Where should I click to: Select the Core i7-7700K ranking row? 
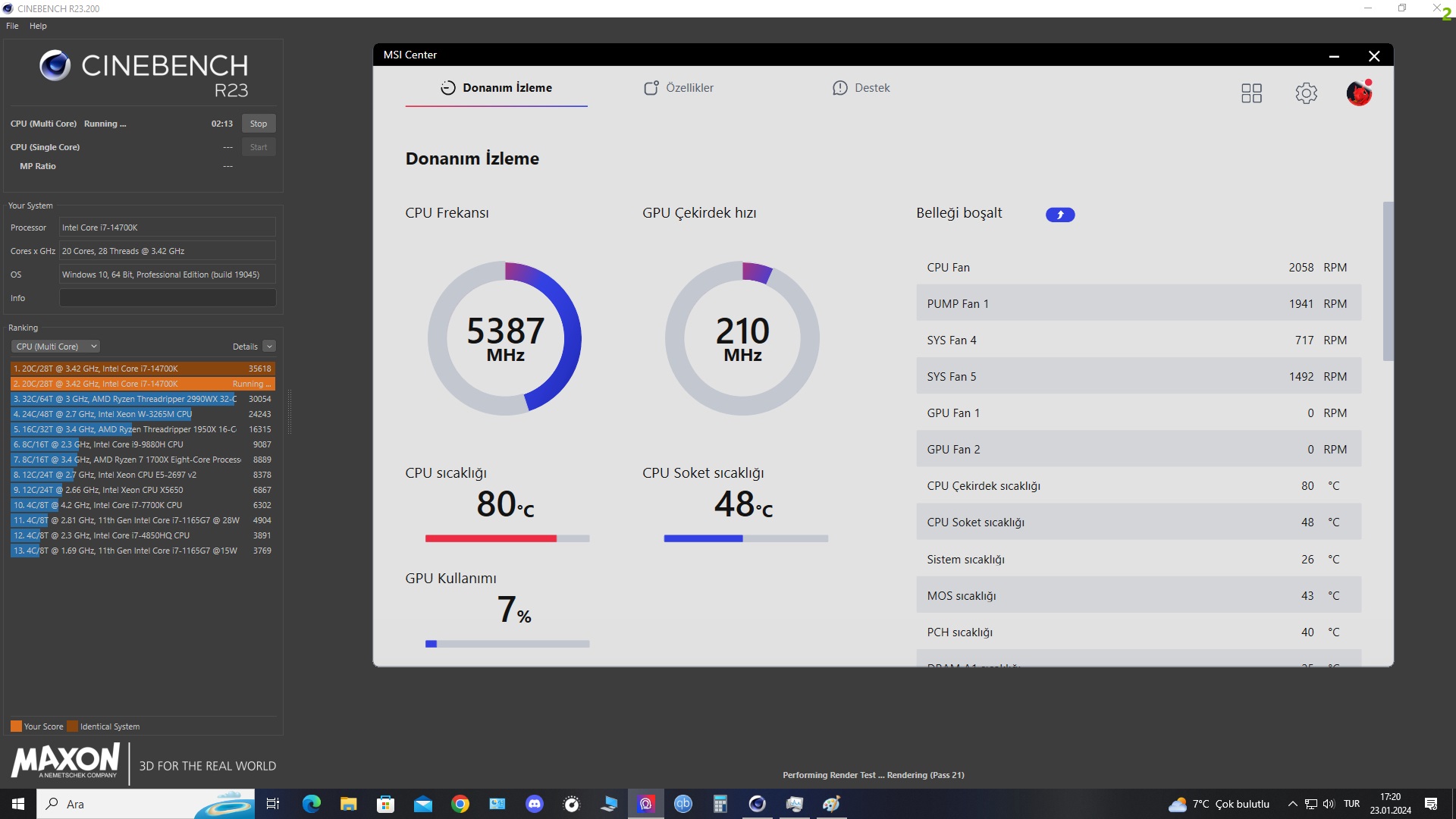(x=143, y=505)
